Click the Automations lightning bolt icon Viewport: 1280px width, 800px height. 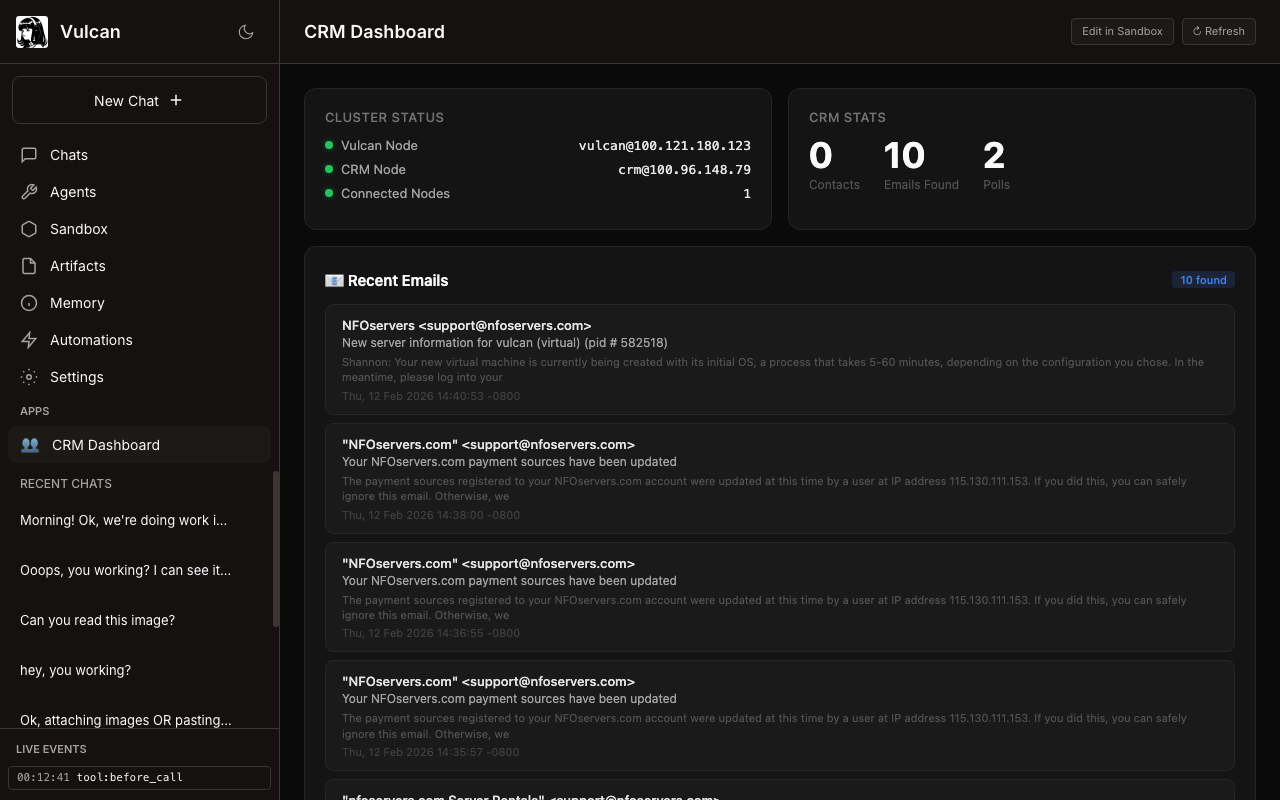[29, 340]
